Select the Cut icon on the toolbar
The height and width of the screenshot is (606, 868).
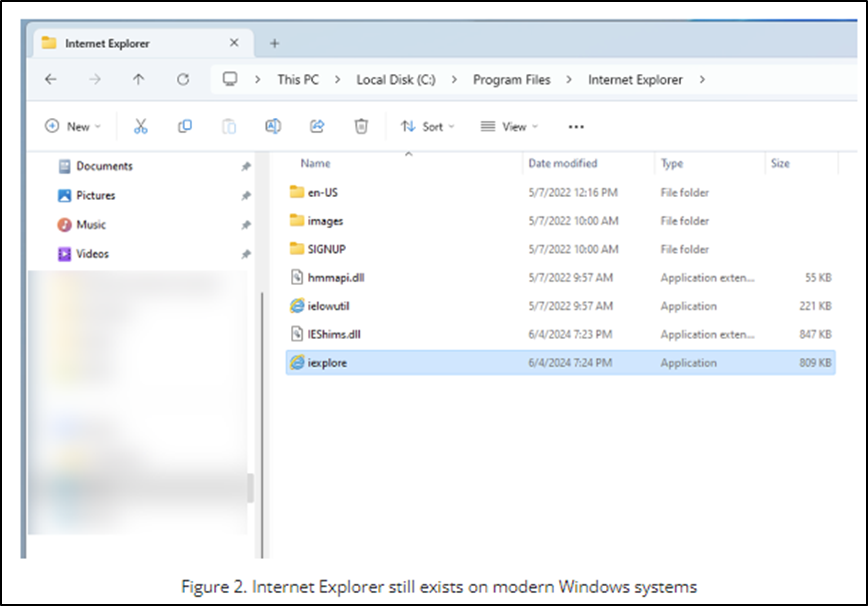140,126
